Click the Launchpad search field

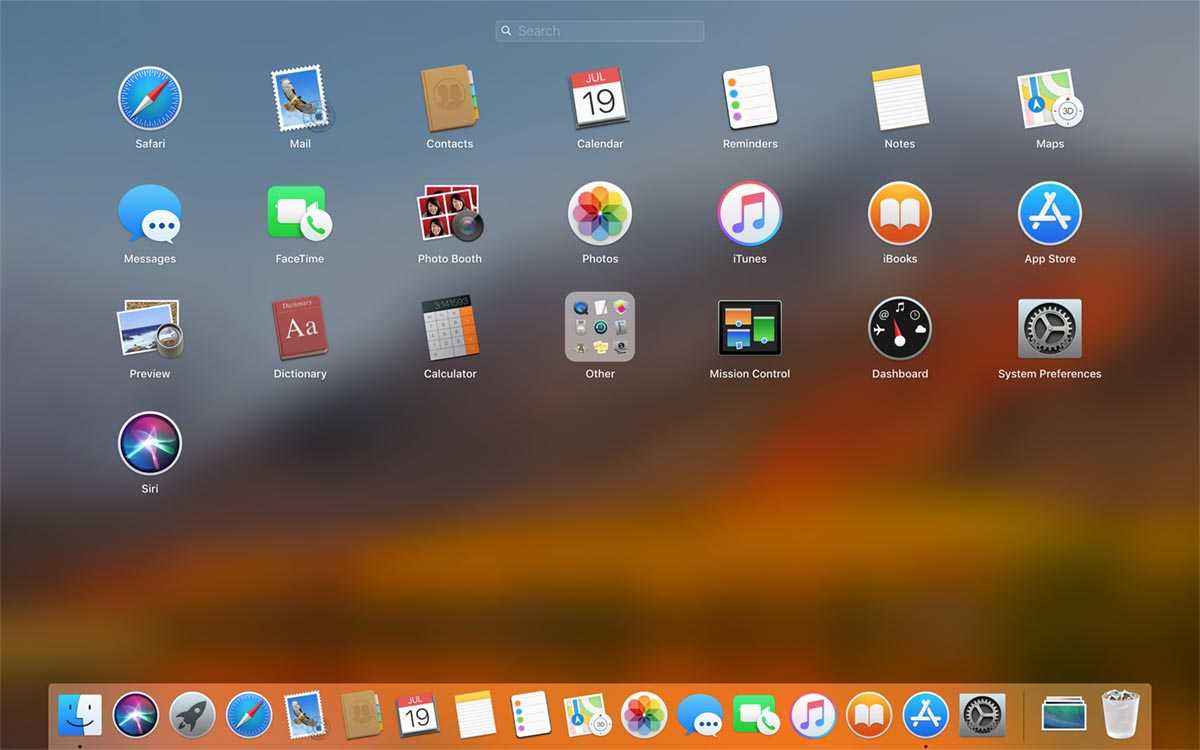(x=600, y=31)
